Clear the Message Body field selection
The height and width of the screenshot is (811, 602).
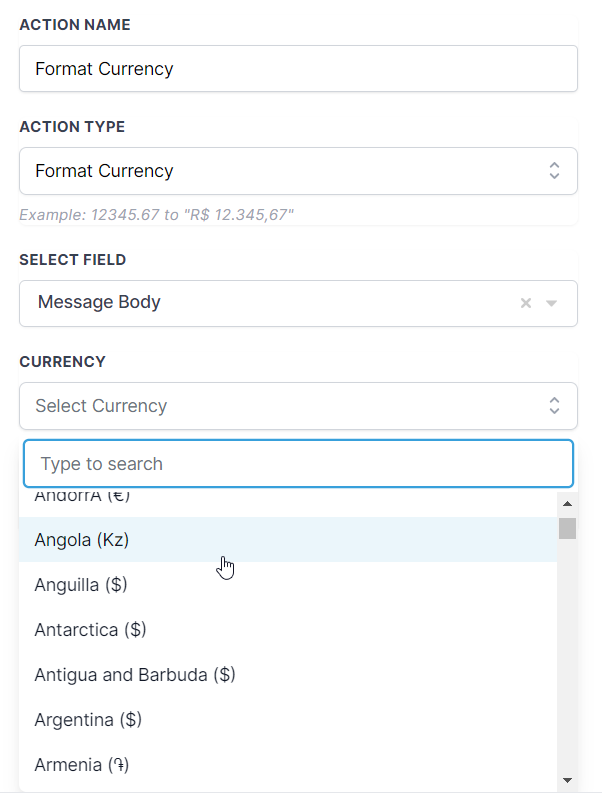525,303
